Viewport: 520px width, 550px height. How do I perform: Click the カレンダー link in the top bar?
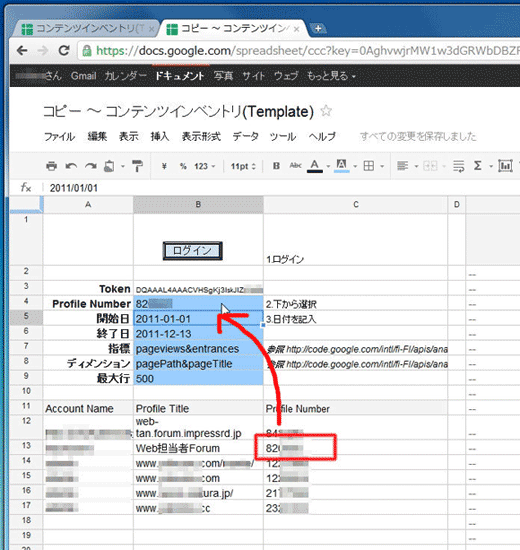(126, 76)
